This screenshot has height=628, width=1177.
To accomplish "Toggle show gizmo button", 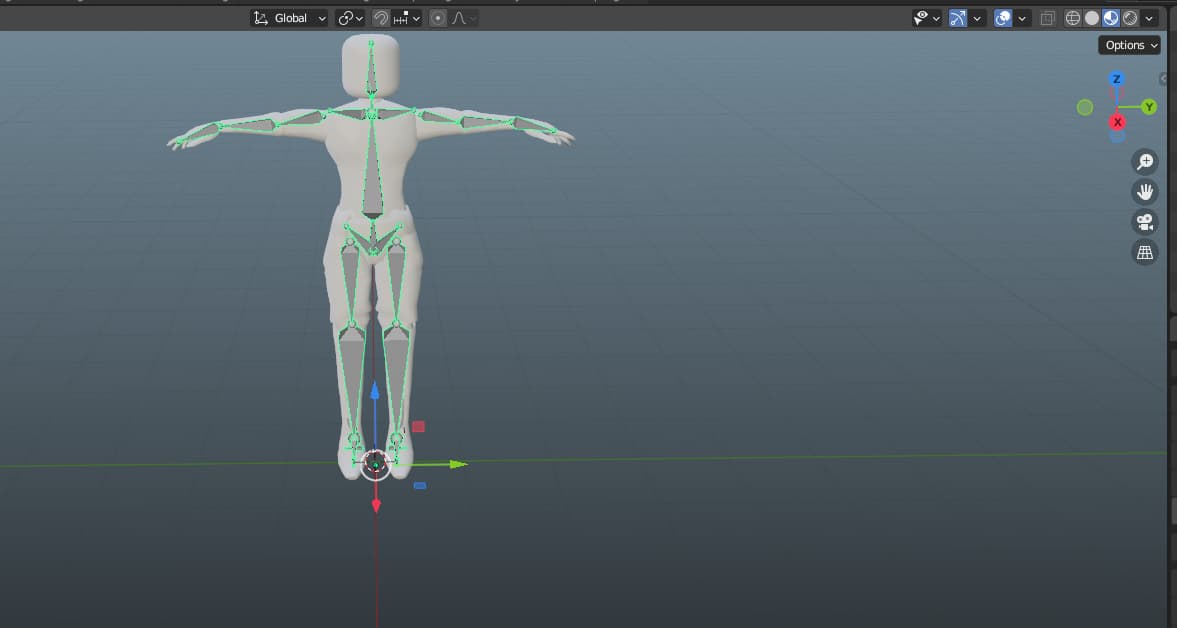I will point(958,18).
